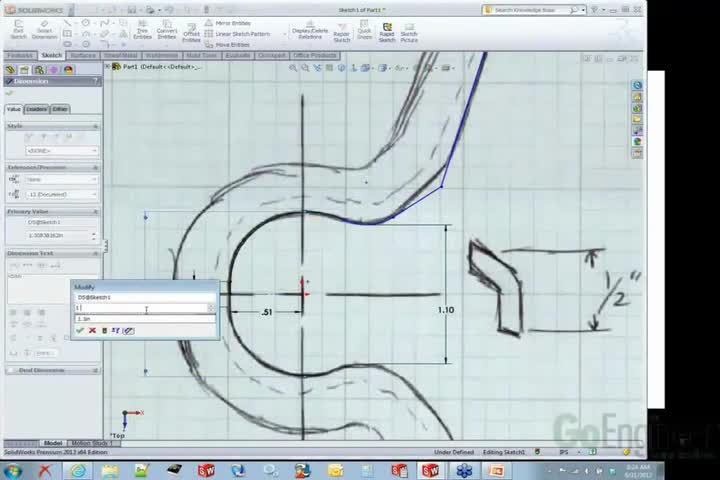The width and height of the screenshot is (720, 480).
Task: Switch to the Surfaces ribbon tab
Action: point(83,56)
